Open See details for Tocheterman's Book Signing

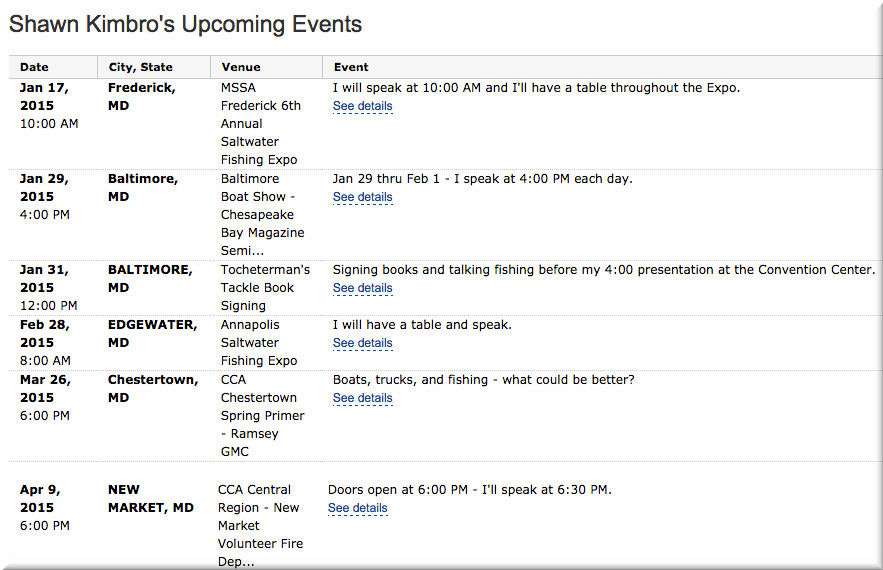click(x=362, y=288)
